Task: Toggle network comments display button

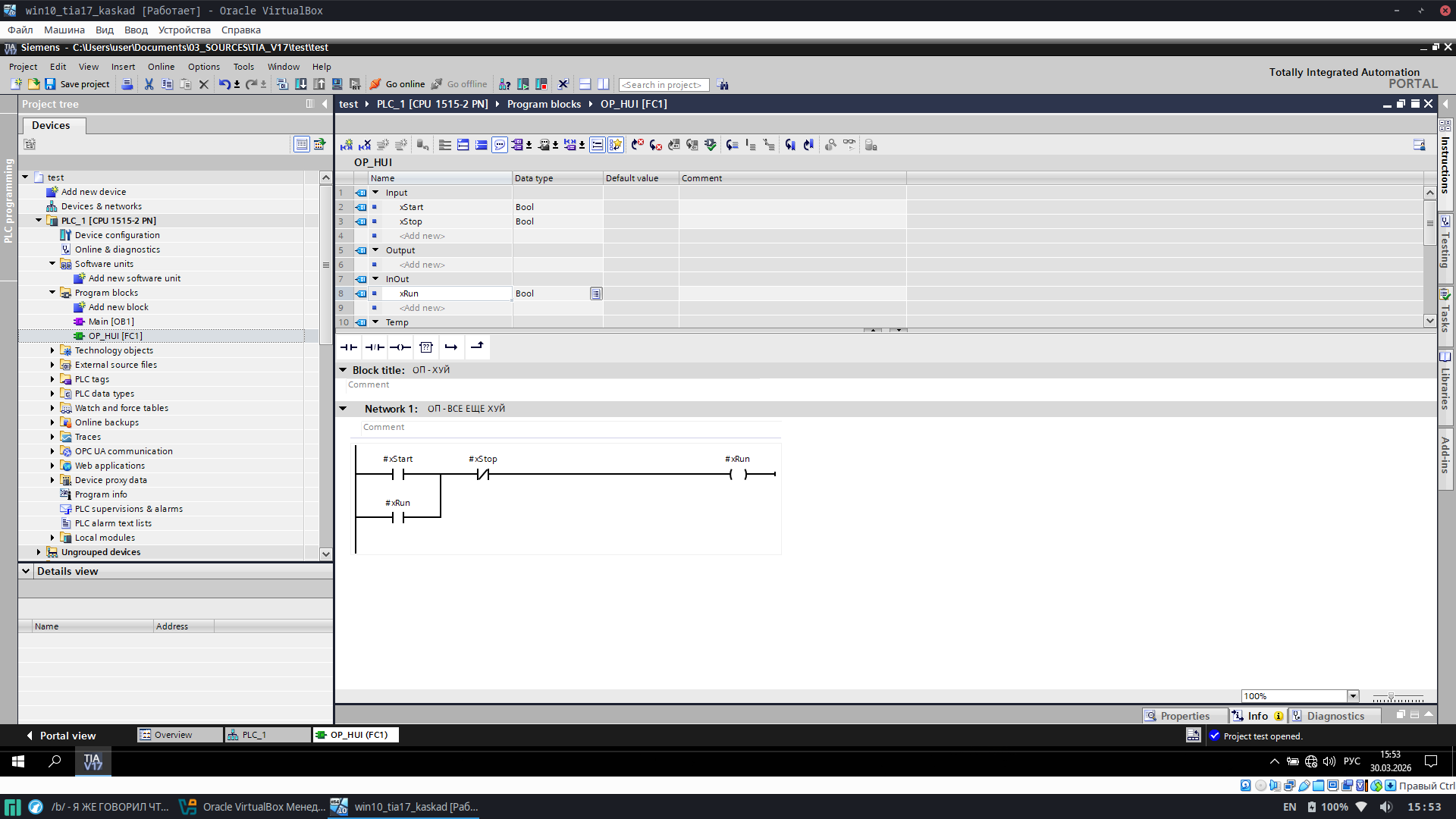Action: point(500,145)
